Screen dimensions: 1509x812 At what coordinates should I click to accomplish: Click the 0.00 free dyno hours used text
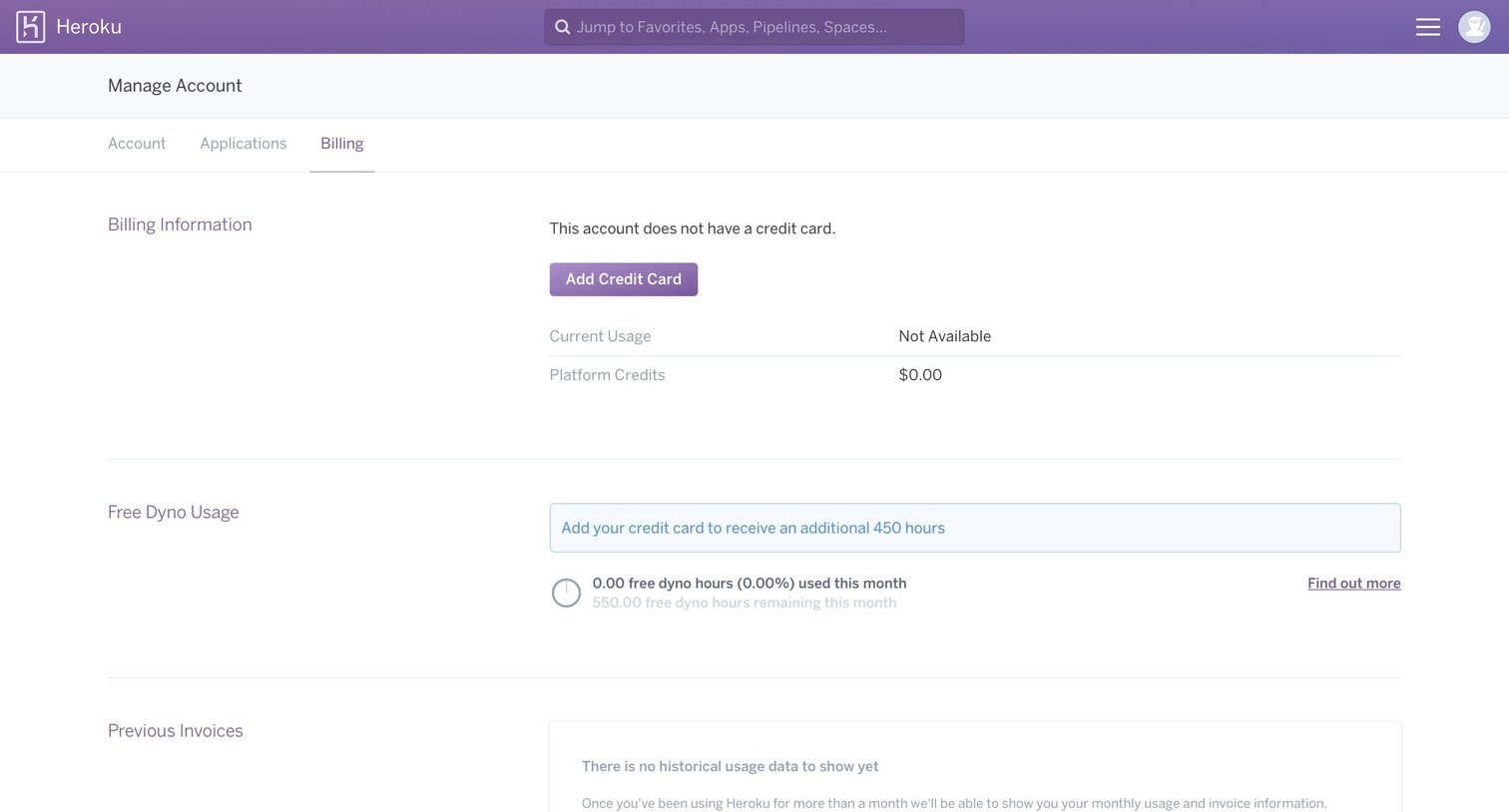click(750, 584)
